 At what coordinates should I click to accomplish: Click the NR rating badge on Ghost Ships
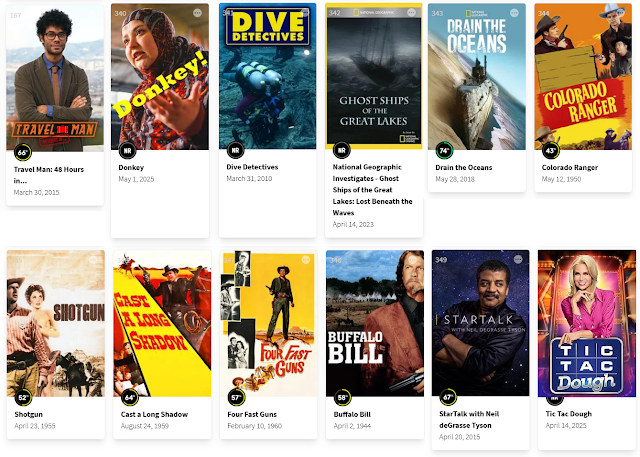click(x=342, y=150)
